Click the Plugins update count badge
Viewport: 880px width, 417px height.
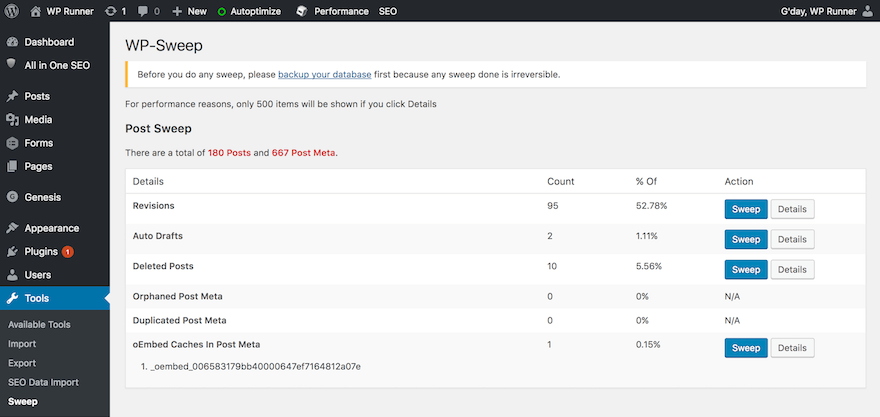pyautogui.click(x=67, y=252)
